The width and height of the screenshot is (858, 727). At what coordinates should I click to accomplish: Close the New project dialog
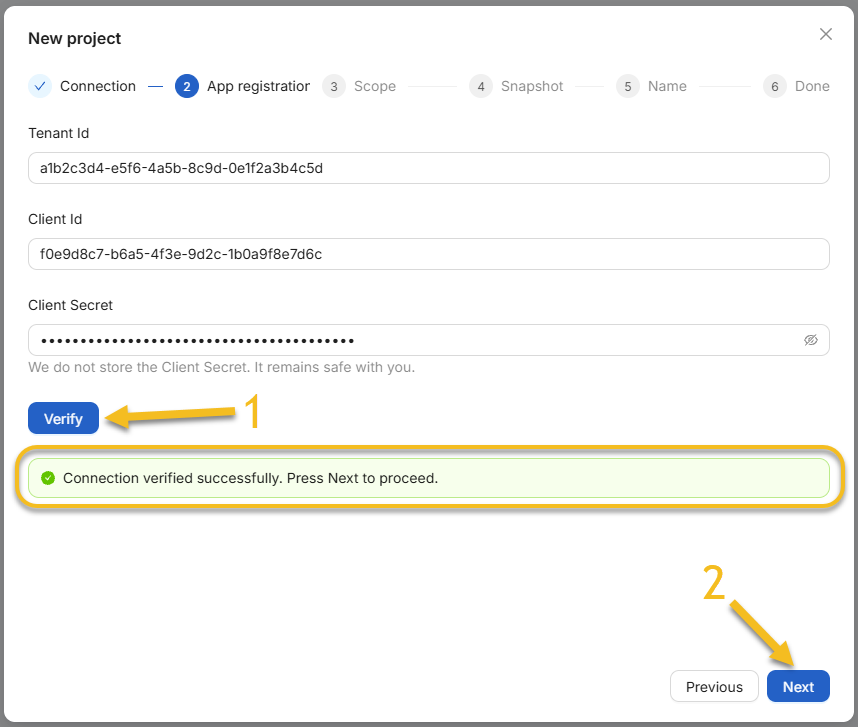pyautogui.click(x=826, y=34)
